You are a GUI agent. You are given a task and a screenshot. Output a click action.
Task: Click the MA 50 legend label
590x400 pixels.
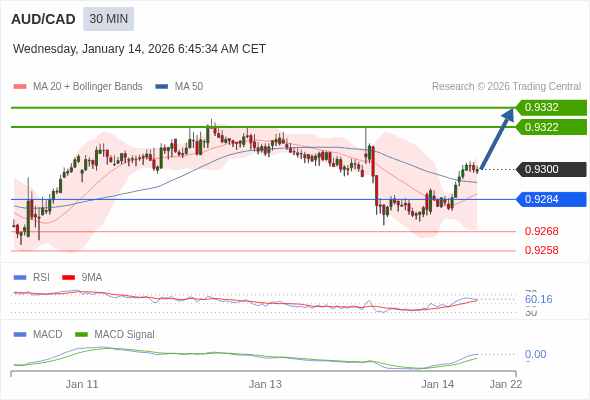(189, 87)
